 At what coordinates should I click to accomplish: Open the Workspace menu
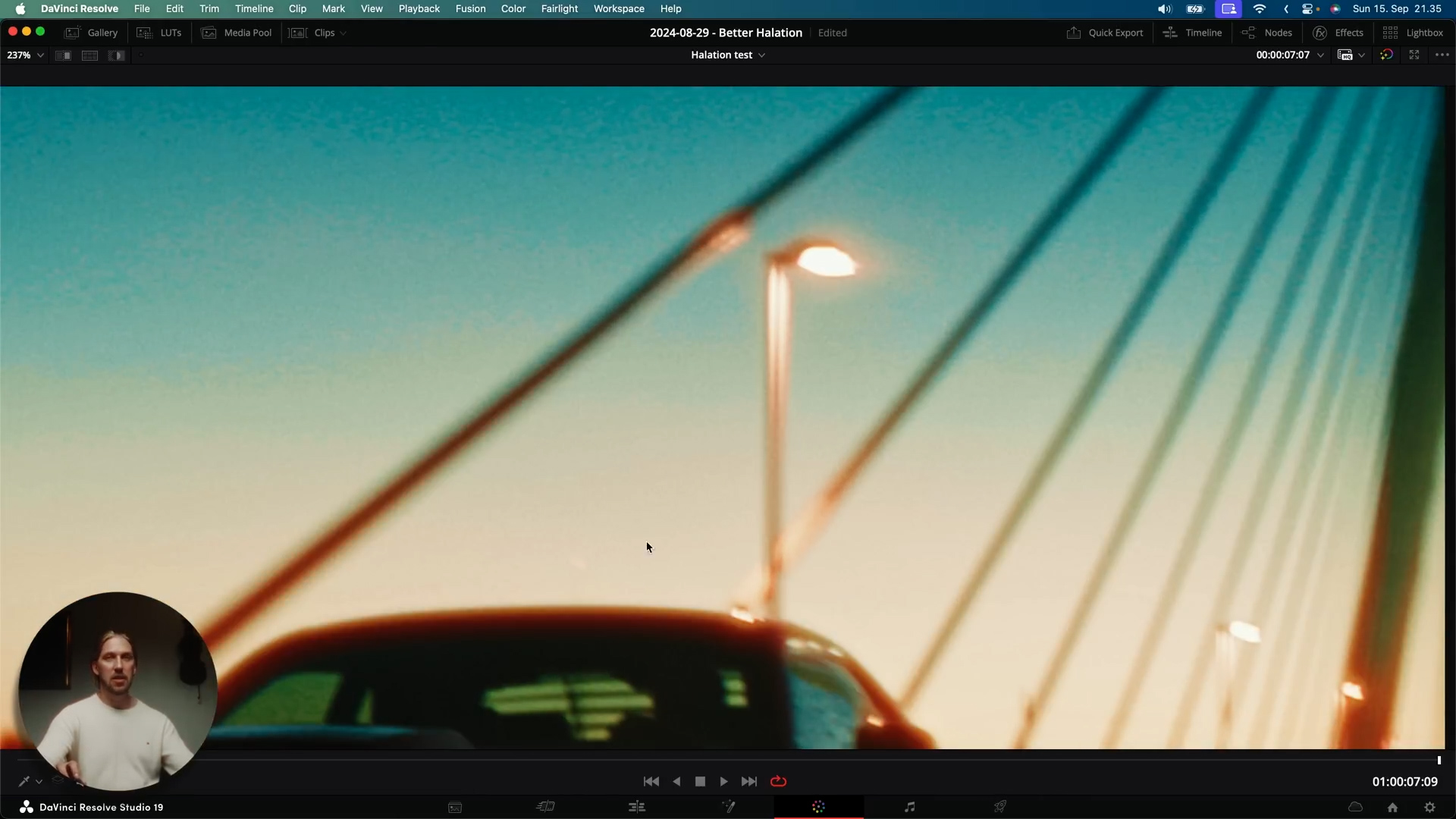point(618,8)
